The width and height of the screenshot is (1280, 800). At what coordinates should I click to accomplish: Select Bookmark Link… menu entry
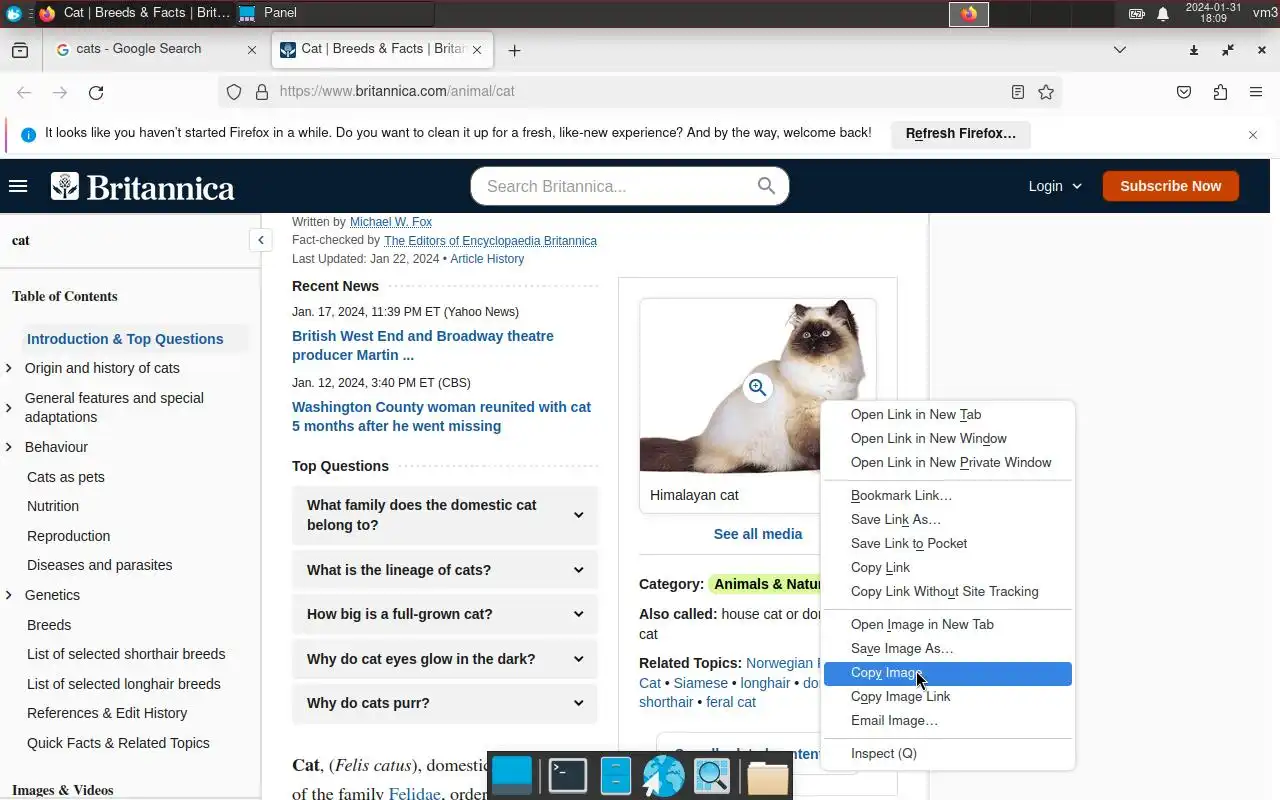[948, 496]
